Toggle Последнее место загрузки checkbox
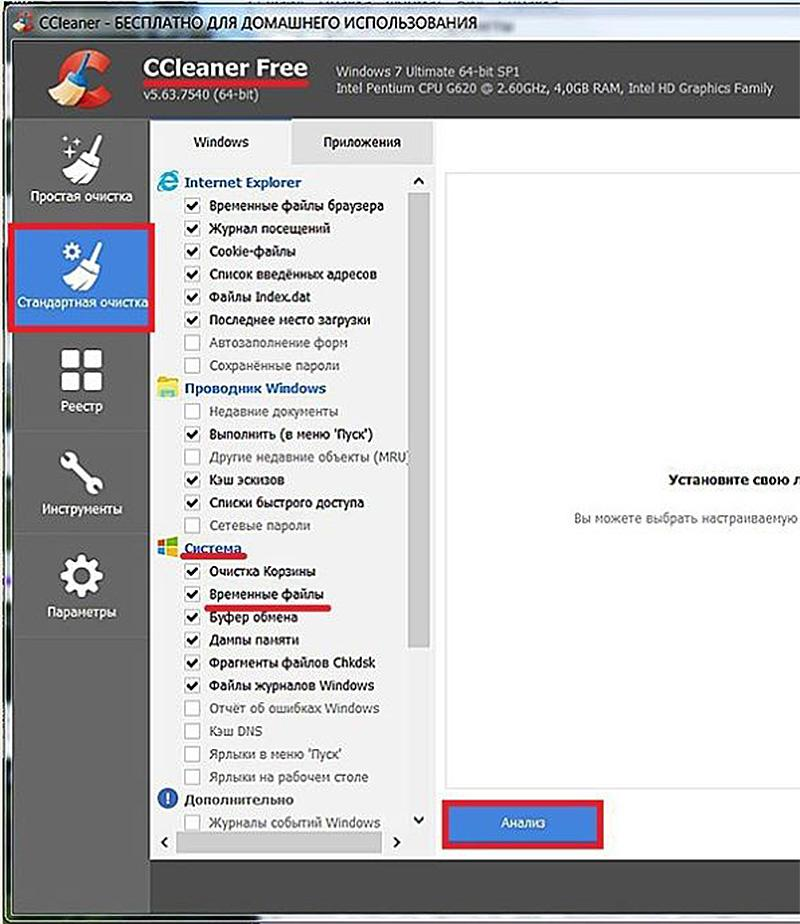The width and height of the screenshot is (800, 924). [192, 320]
